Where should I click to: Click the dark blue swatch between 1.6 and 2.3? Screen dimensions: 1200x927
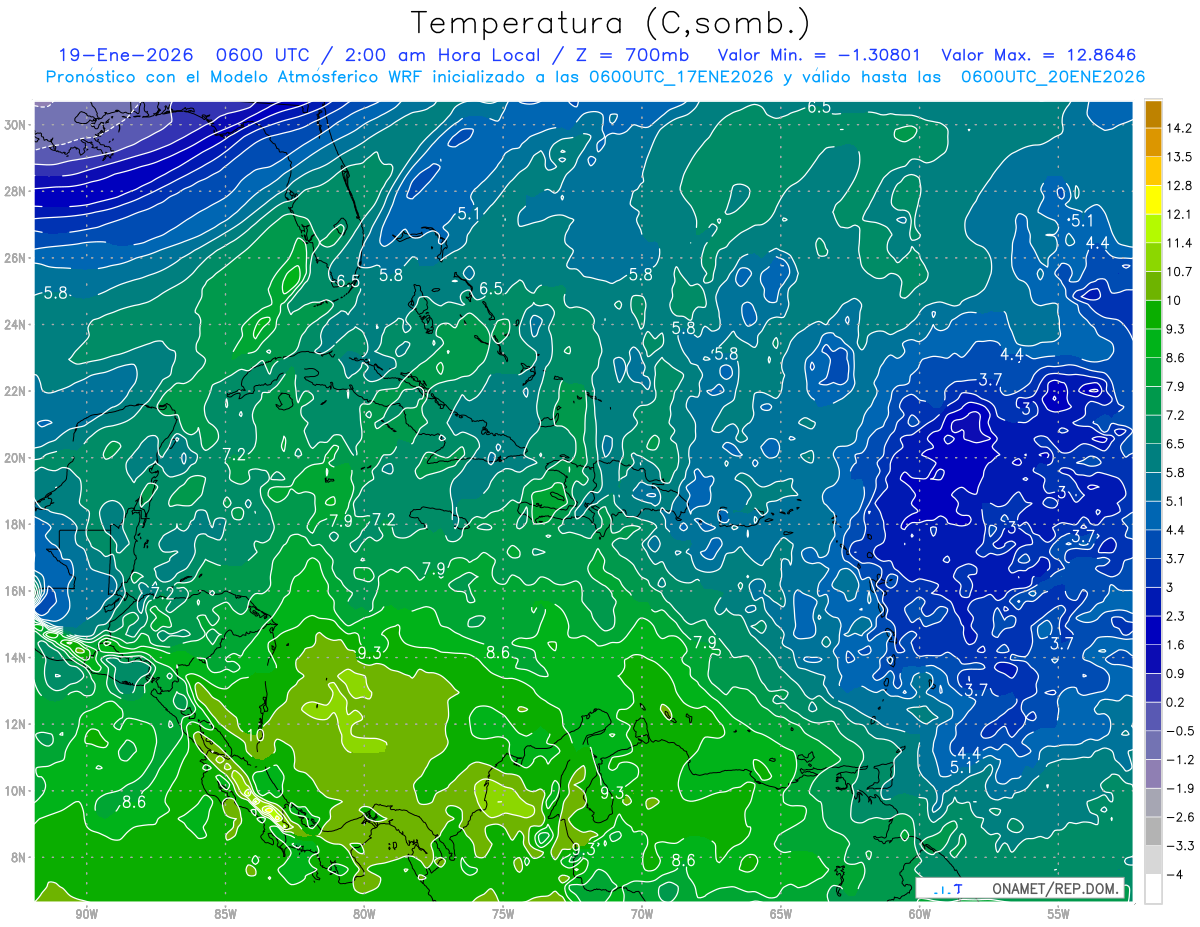point(1153,631)
